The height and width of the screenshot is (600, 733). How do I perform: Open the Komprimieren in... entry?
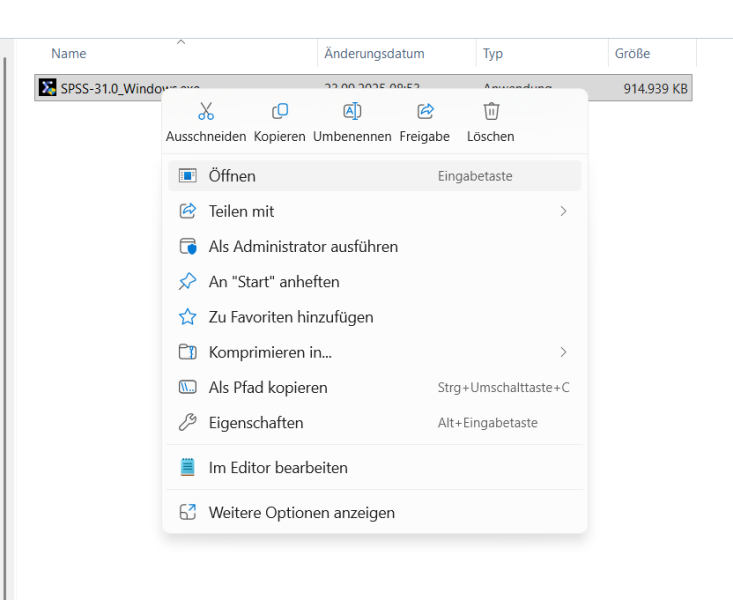coord(374,352)
